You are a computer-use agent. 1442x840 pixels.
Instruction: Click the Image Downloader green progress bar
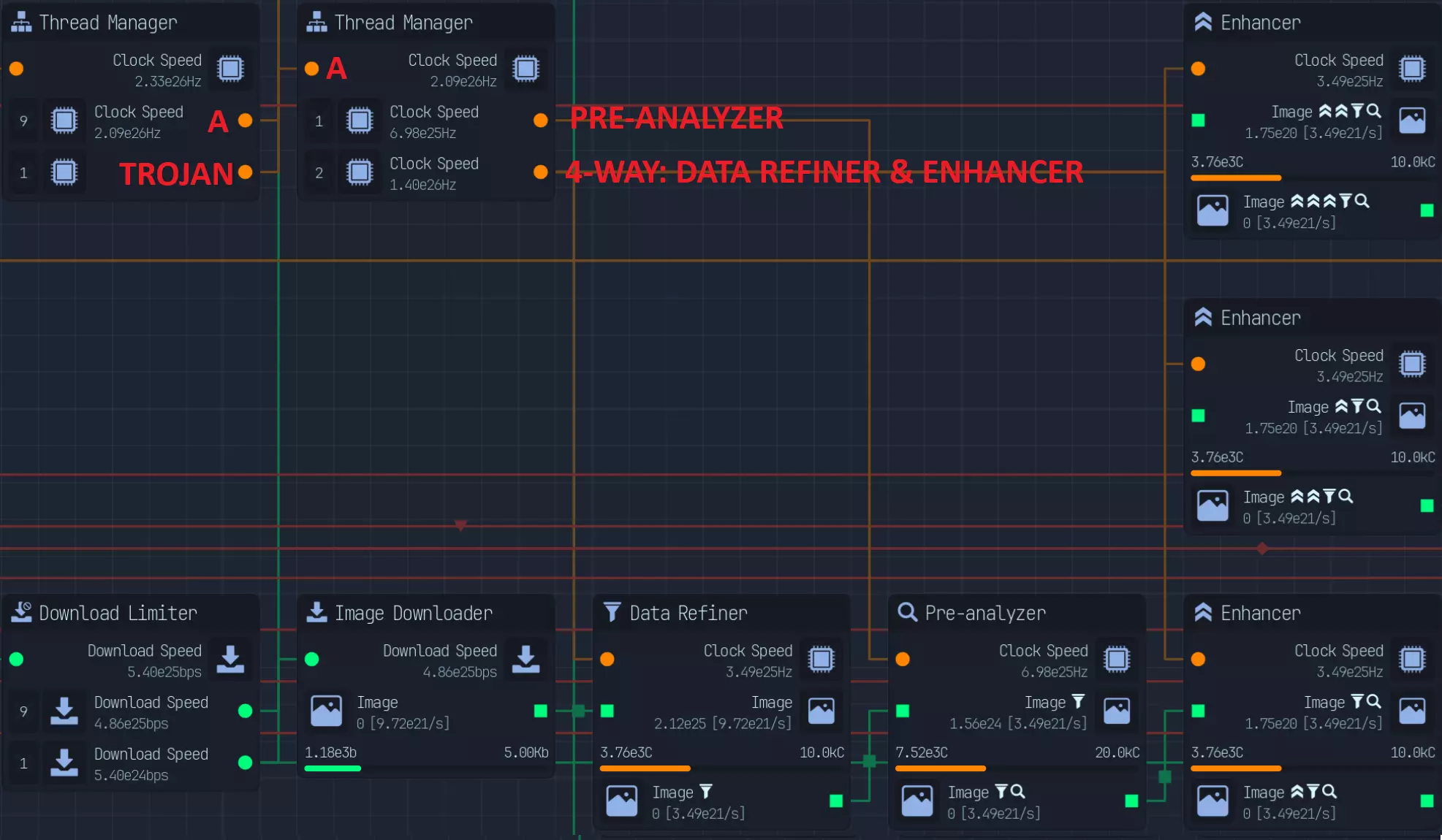click(333, 768)
